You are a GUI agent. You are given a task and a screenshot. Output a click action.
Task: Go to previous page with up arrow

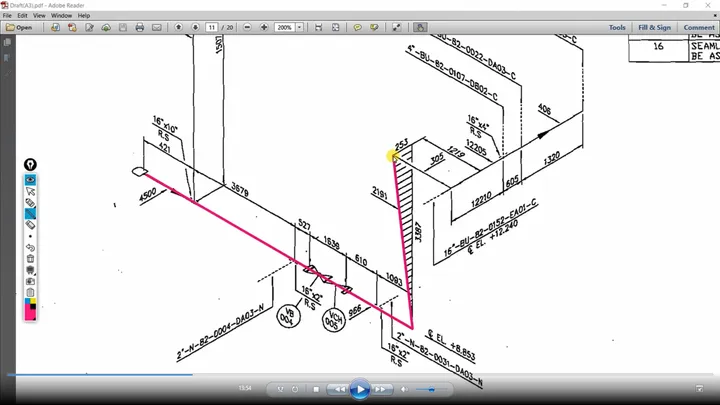point(179,28)
